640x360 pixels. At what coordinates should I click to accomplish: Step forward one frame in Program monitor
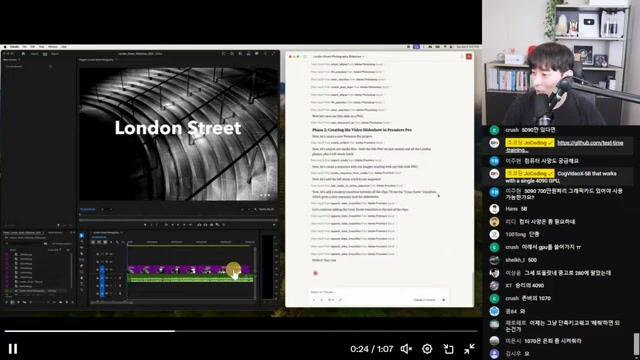[x=184, y=224]
